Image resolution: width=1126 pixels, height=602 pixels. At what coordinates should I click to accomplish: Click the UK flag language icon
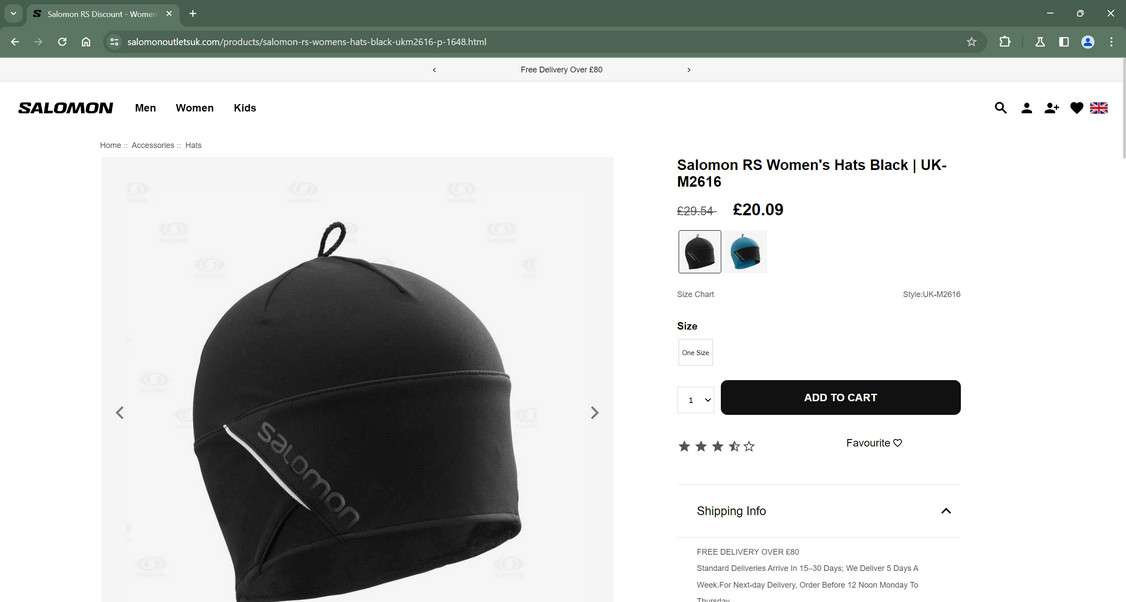1099,108
